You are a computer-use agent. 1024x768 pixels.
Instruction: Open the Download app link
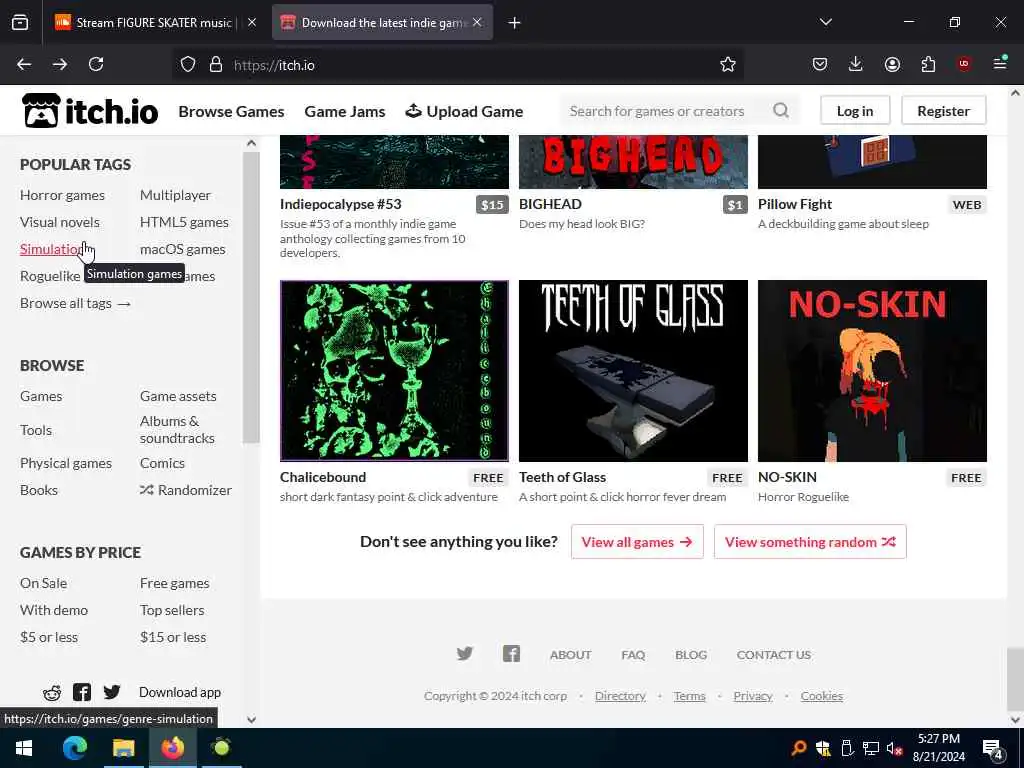click(180, 692)
